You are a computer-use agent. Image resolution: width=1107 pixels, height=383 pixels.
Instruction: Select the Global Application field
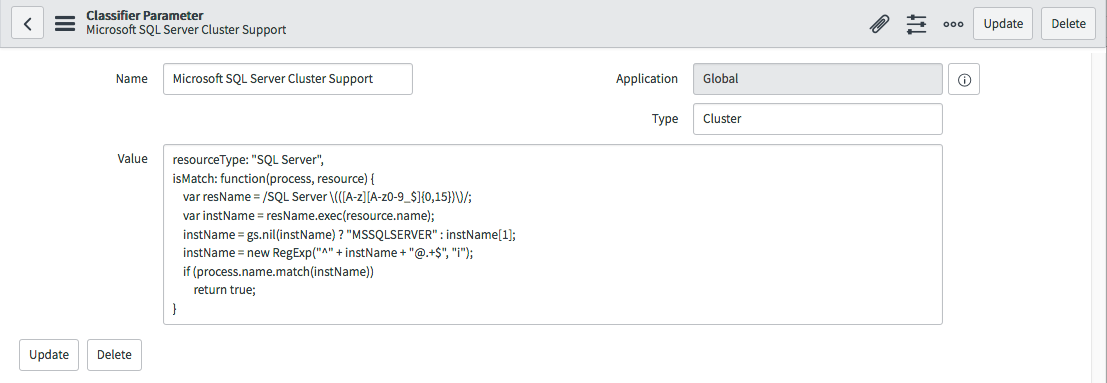click(818, 79)
